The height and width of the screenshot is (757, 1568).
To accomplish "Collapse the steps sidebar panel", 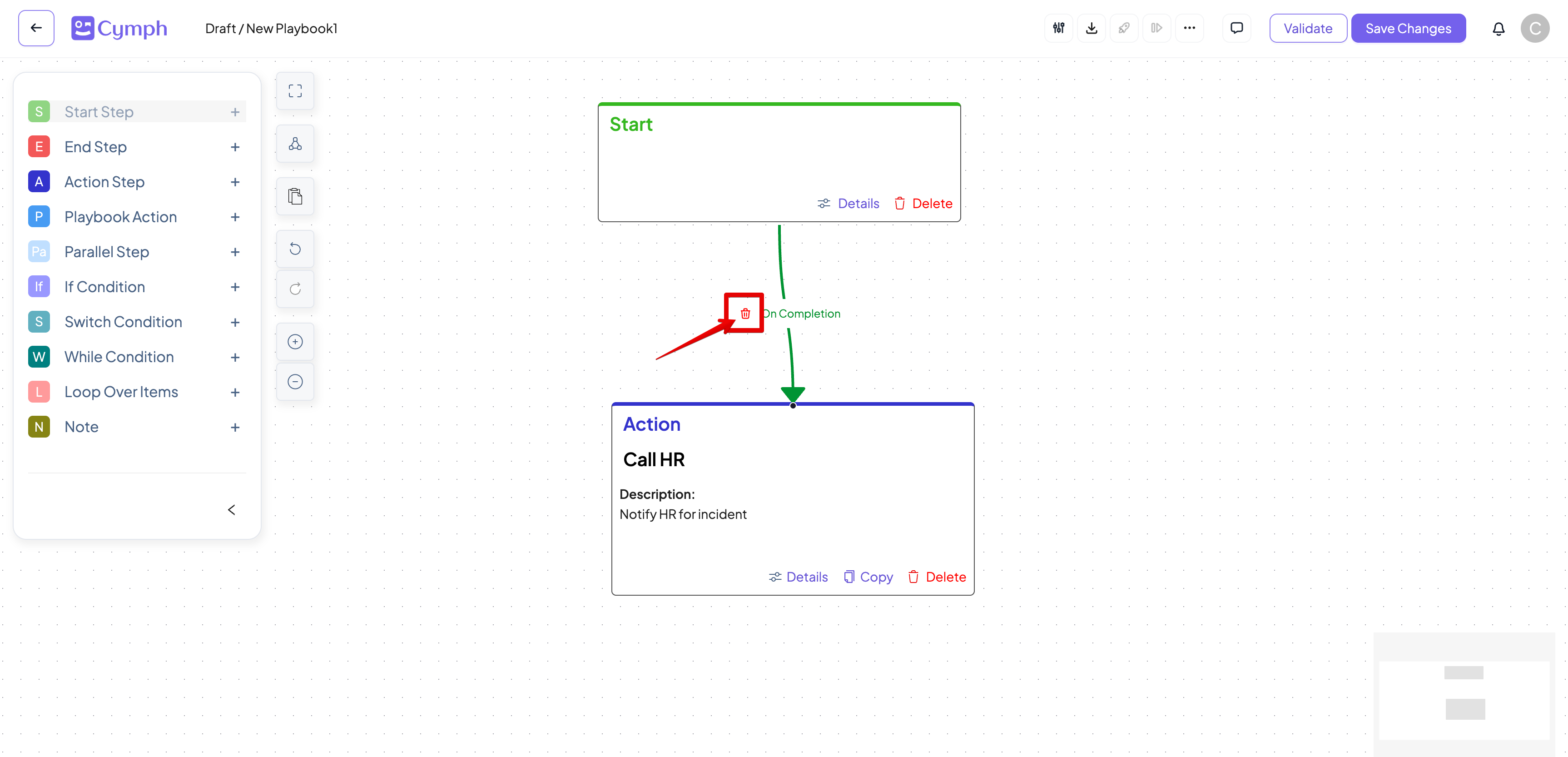I will [231, 510].
